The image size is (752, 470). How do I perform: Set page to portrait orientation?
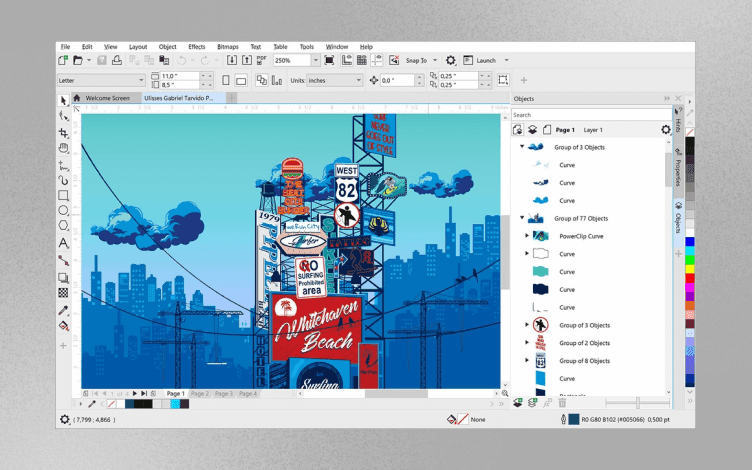[226, 81]
